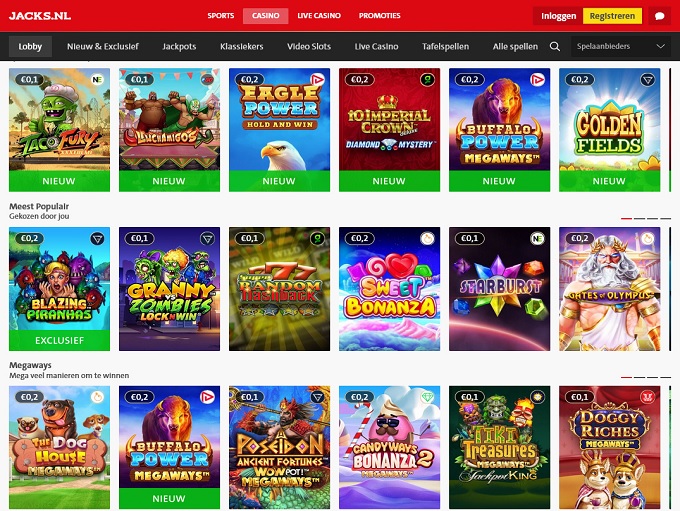Open the chat bubble icon

pyautogui.click(x=660, y=16)
